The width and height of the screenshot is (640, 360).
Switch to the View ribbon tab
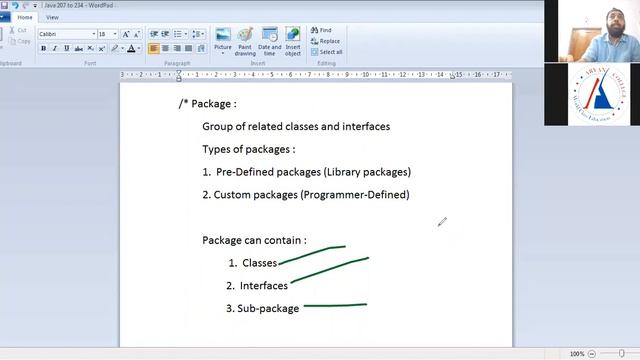pos(52,17)
